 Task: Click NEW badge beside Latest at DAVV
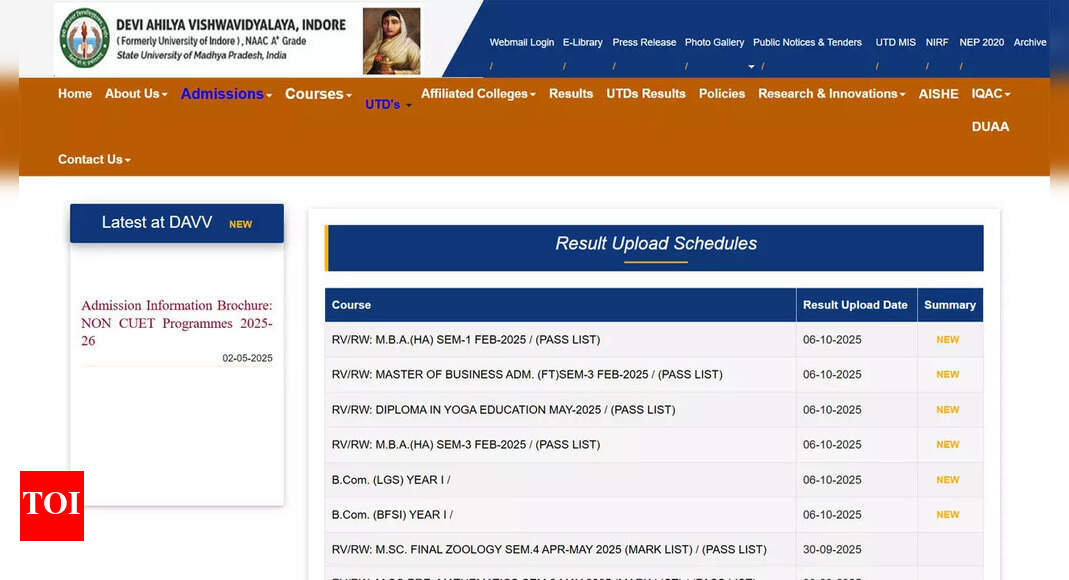[x=240, y=225]
